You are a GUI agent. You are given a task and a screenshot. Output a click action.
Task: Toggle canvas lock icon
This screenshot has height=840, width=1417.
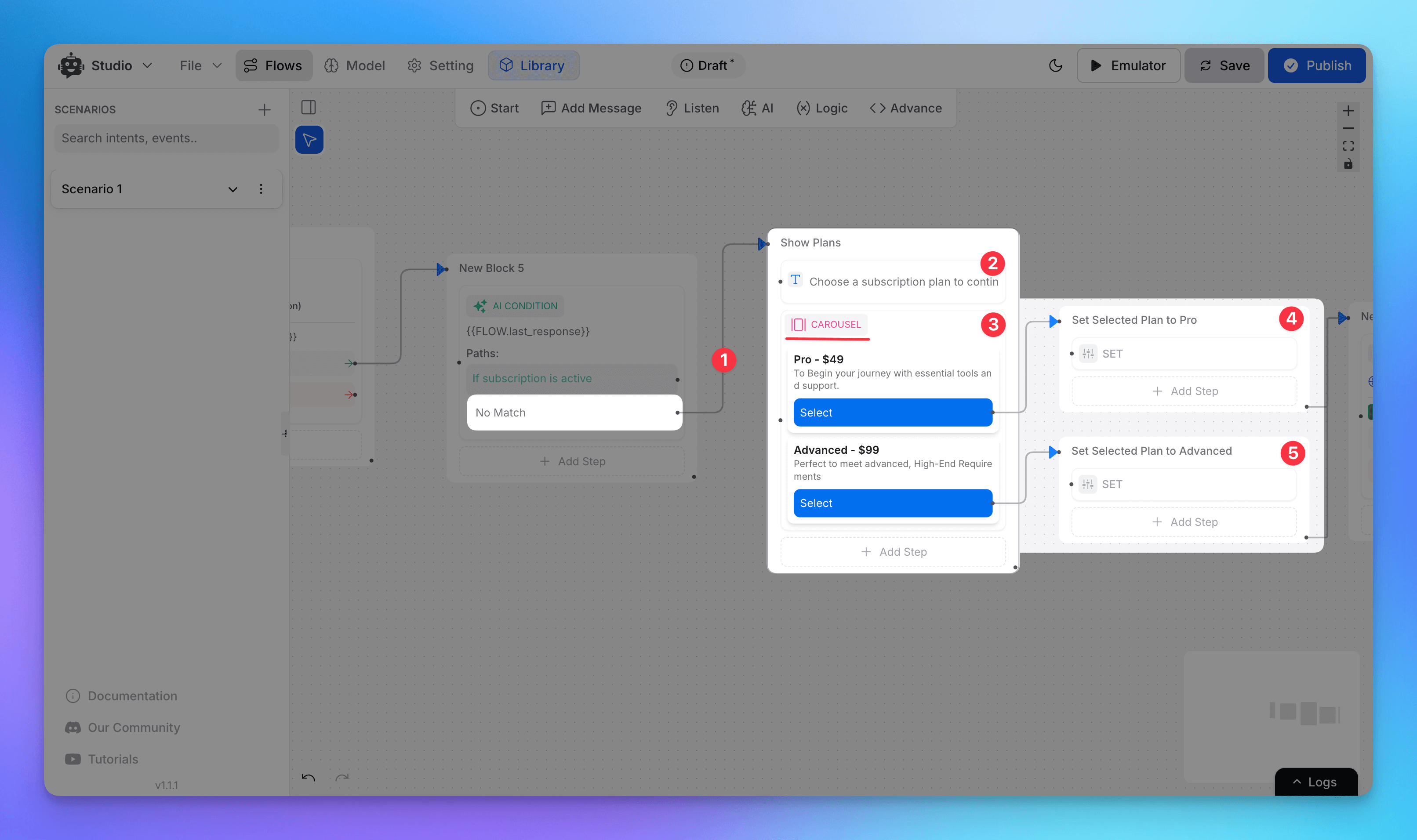pos(1348,164)
